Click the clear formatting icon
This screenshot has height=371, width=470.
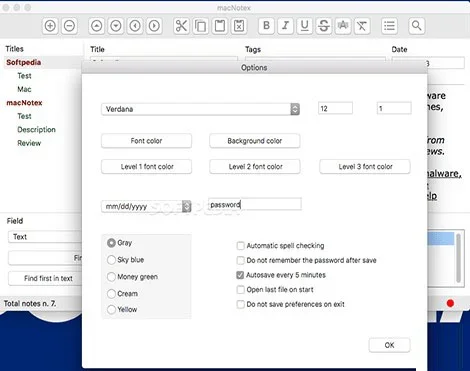[362, 26]
